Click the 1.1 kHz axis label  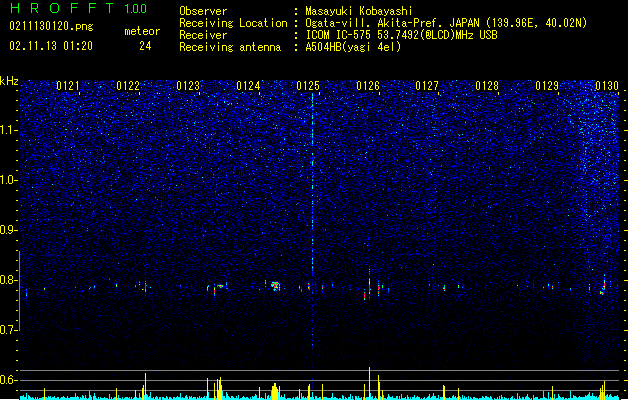(9, 130)
